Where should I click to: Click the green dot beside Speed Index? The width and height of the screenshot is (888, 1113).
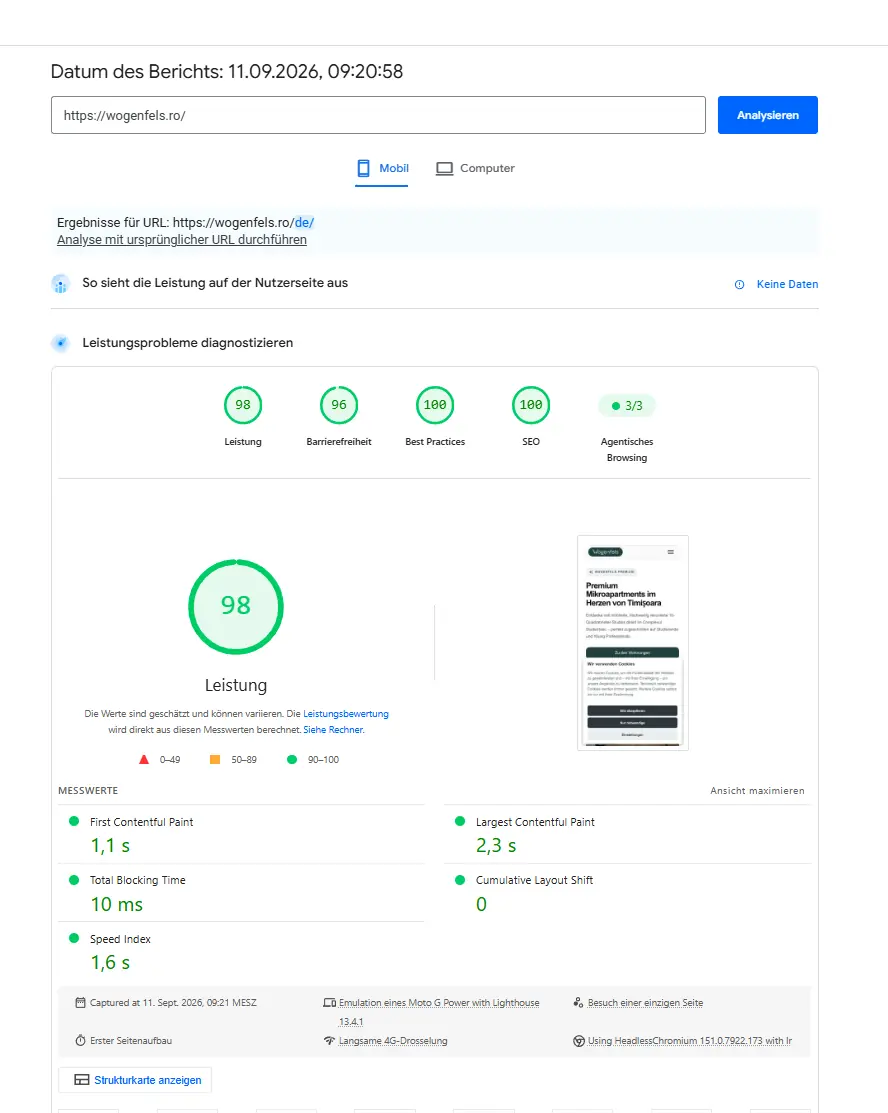pos(74,938)
